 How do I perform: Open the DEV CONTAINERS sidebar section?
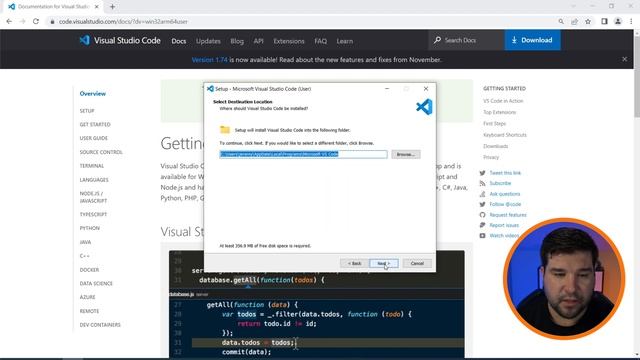tap(100, 325)
